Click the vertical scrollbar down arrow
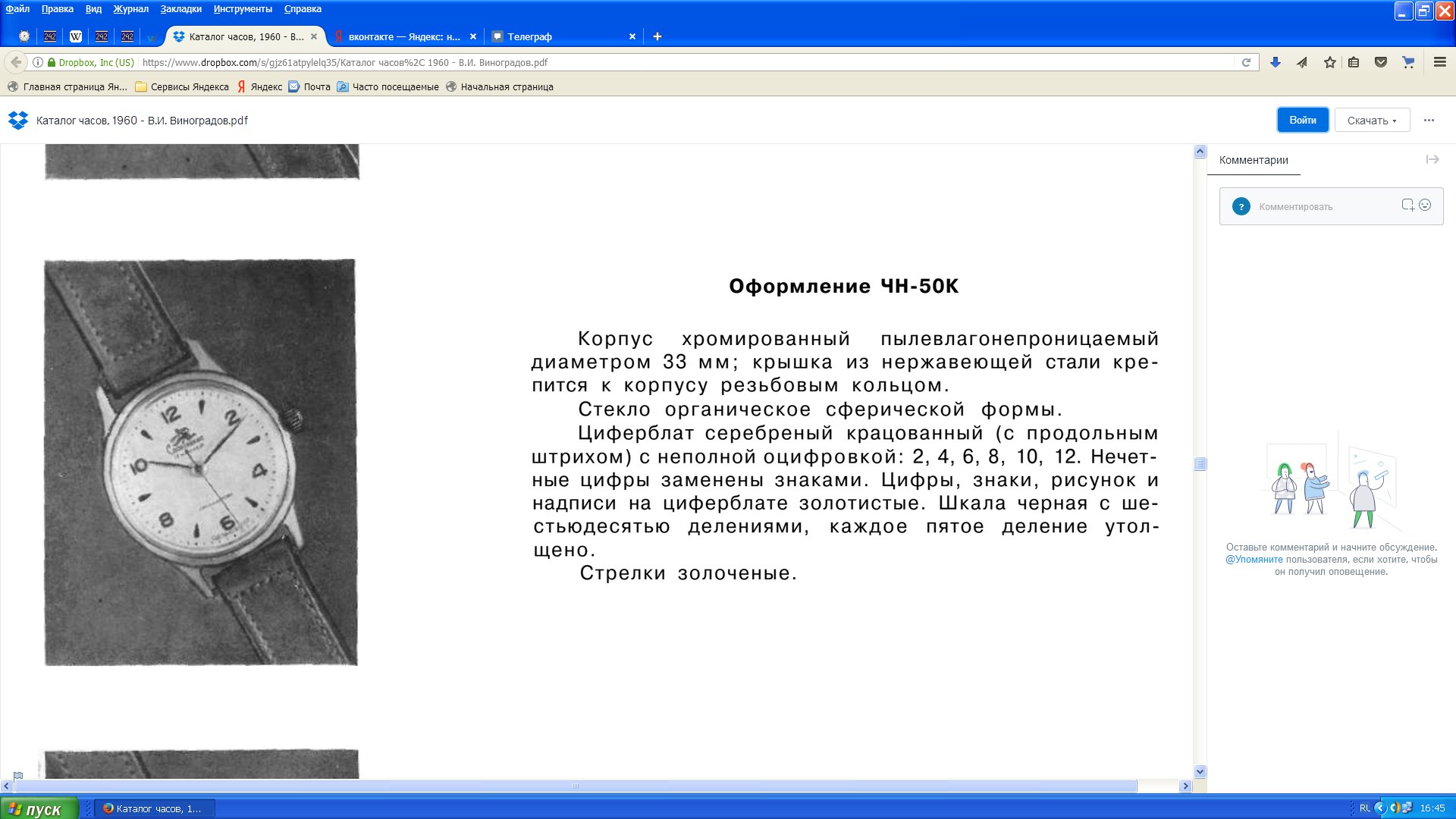This screenshot has height=819, width=1456. [x=1200, y=772]
